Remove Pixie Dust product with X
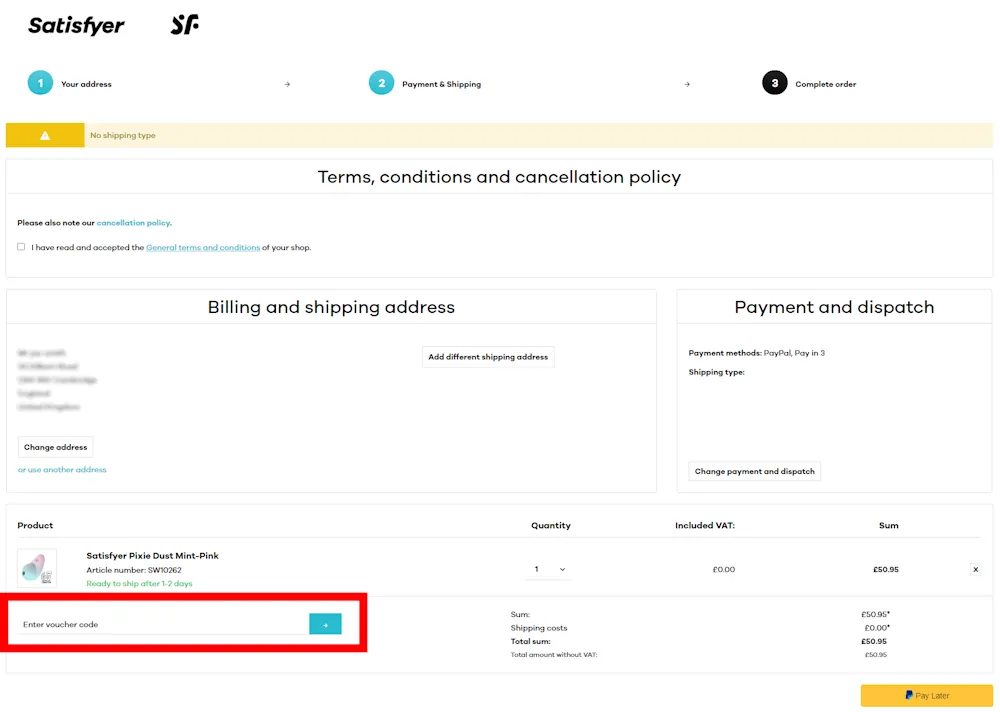This screenshot has height=712, width=1000. point(975,569)
